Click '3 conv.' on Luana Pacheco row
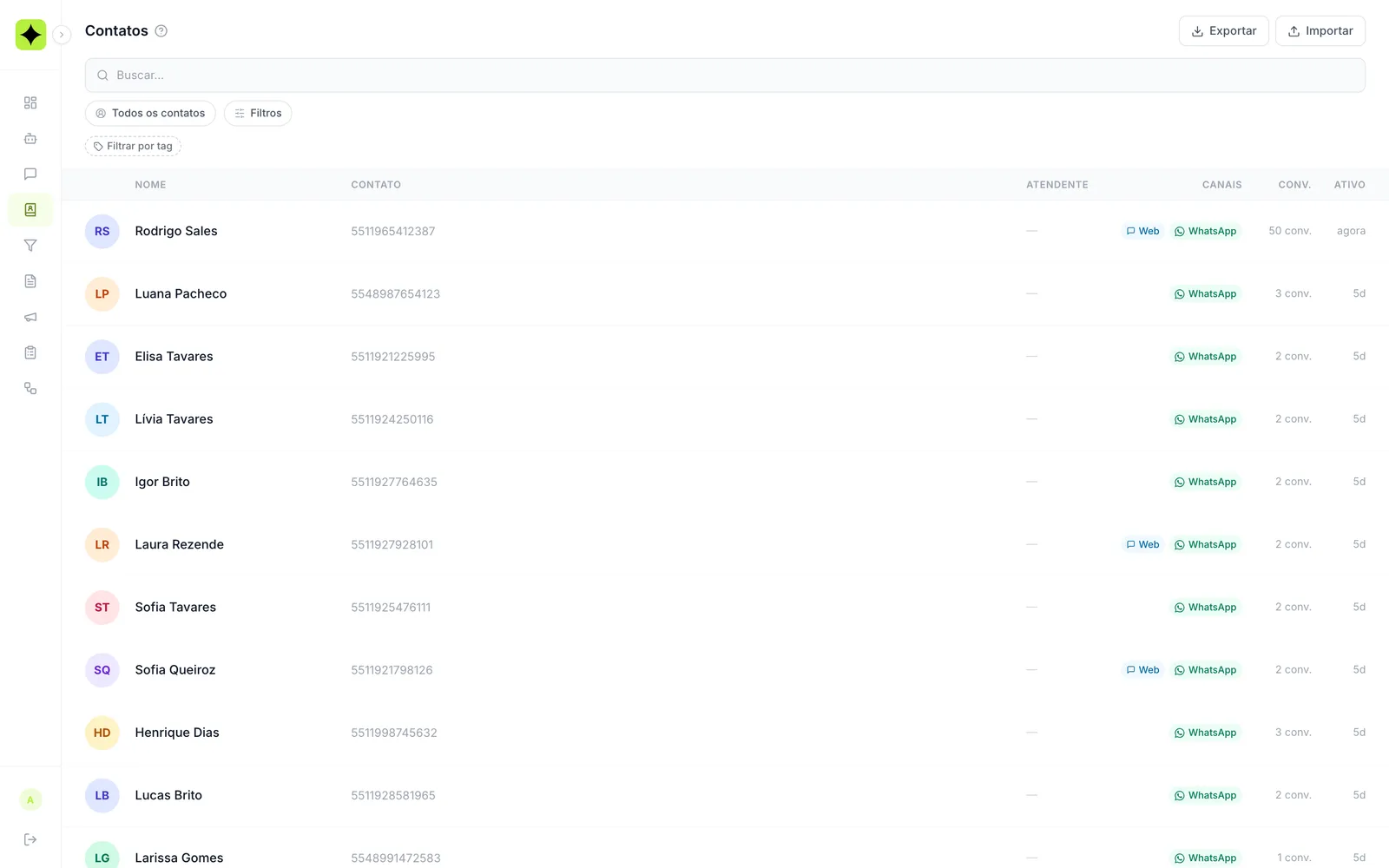This screenshot has width=1389, height=868. tap(1294, 293)
